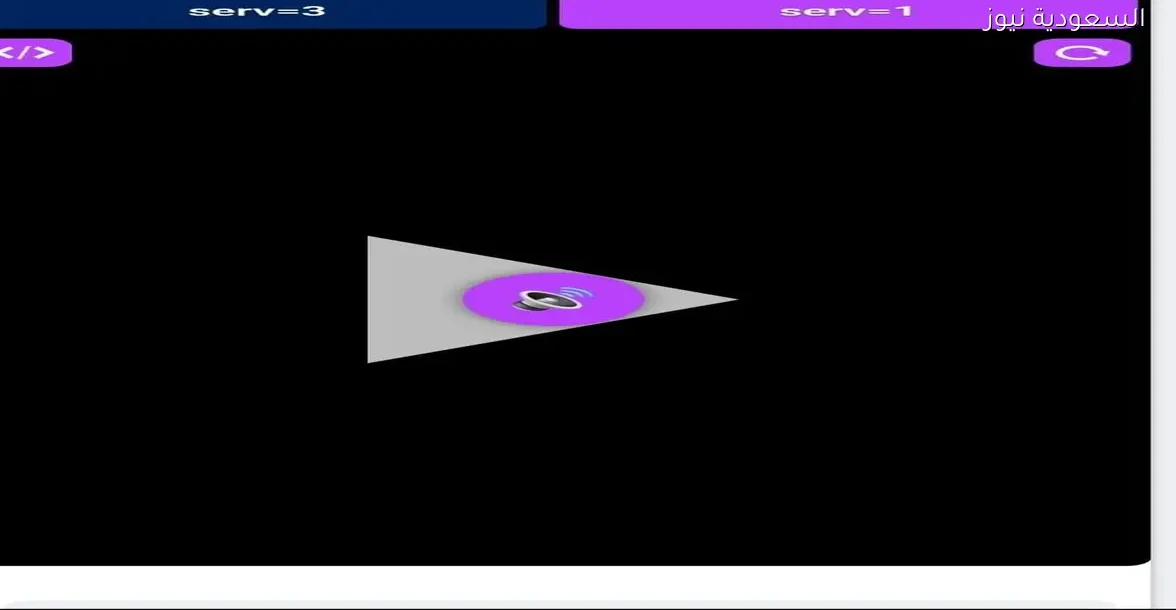Click the purple speaker unmute button
The height and width of the screenshot is (610, 1176).
pyautogui.click(x=552, y=299)
